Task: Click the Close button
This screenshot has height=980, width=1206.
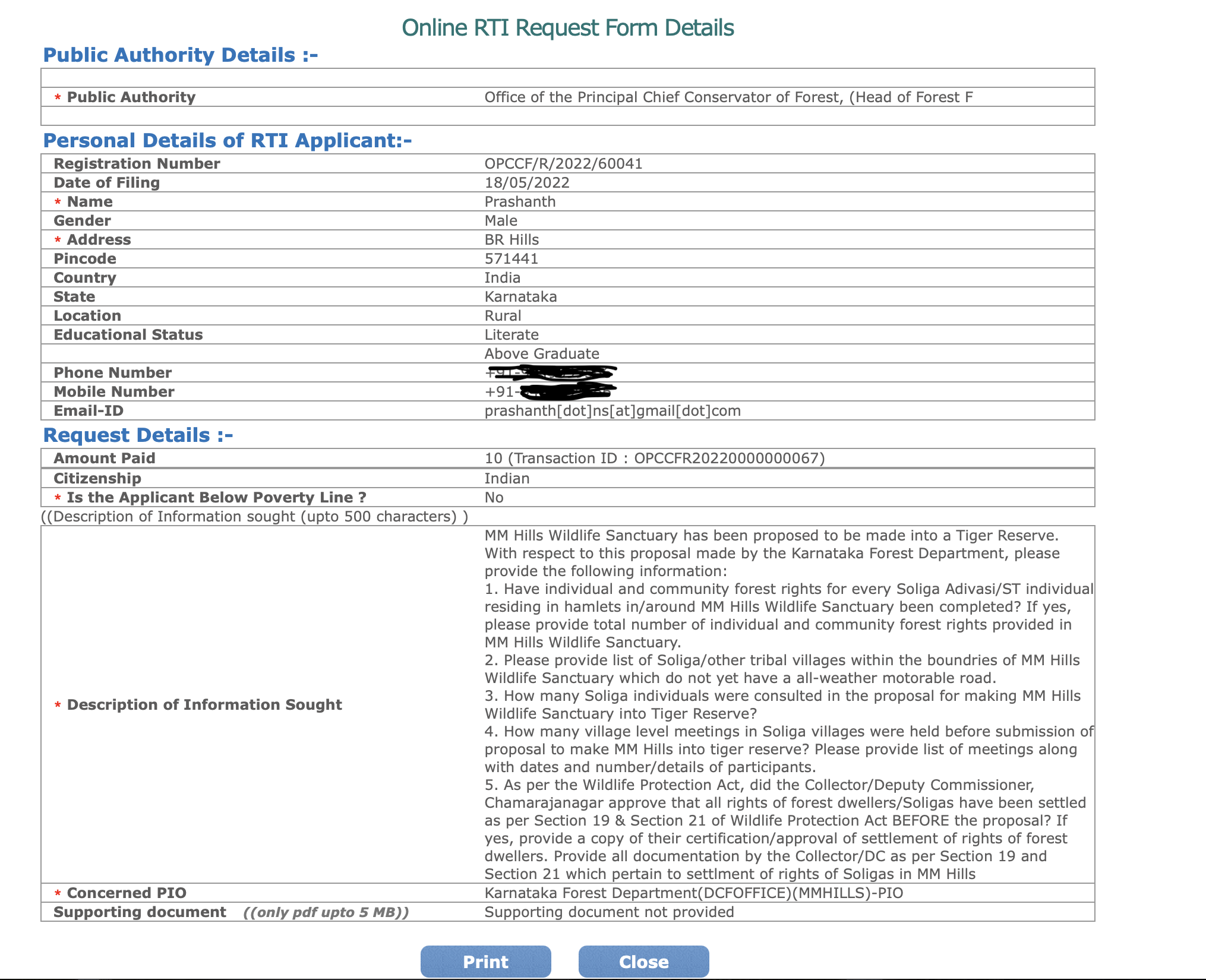Action: pyautogui.click(x=643, y=962)
